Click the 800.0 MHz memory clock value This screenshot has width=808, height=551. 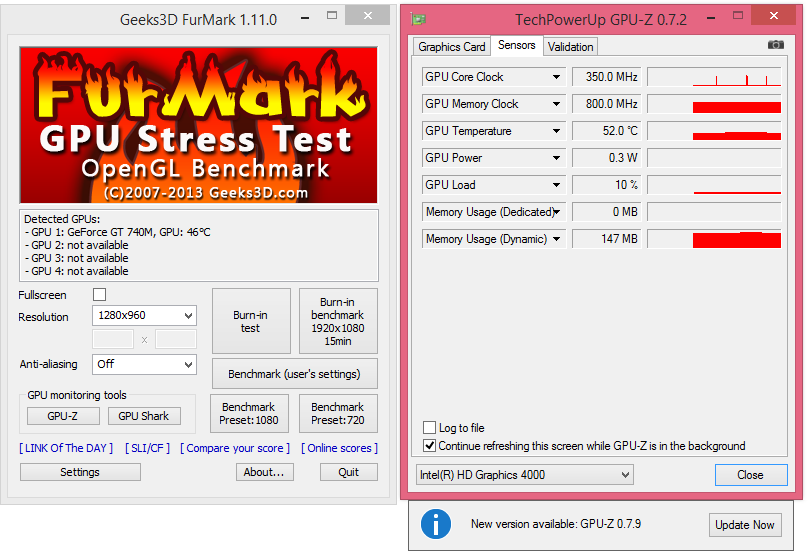[607, 104]
